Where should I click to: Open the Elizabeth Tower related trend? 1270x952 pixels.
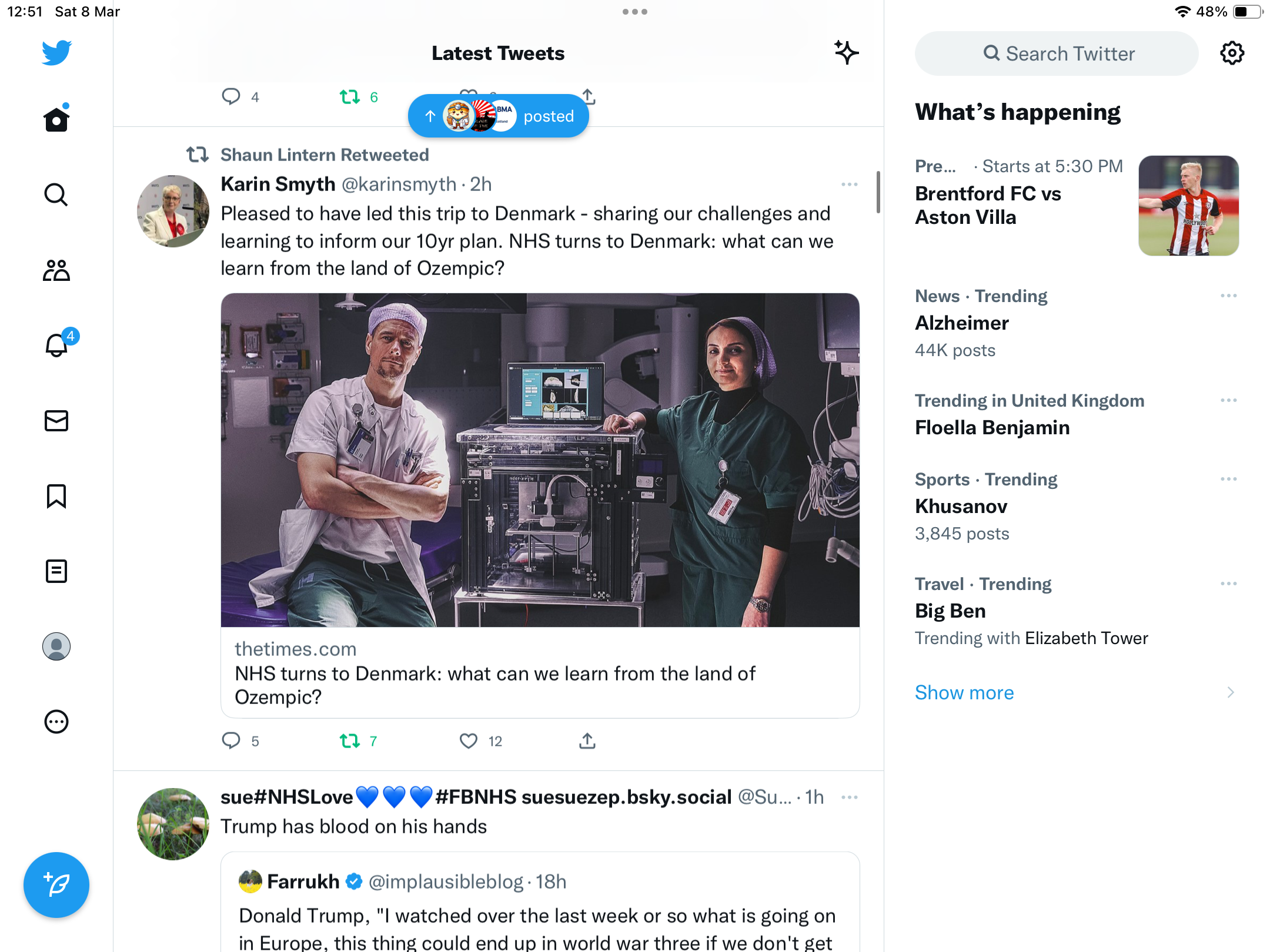click(x=1086, y=638)
